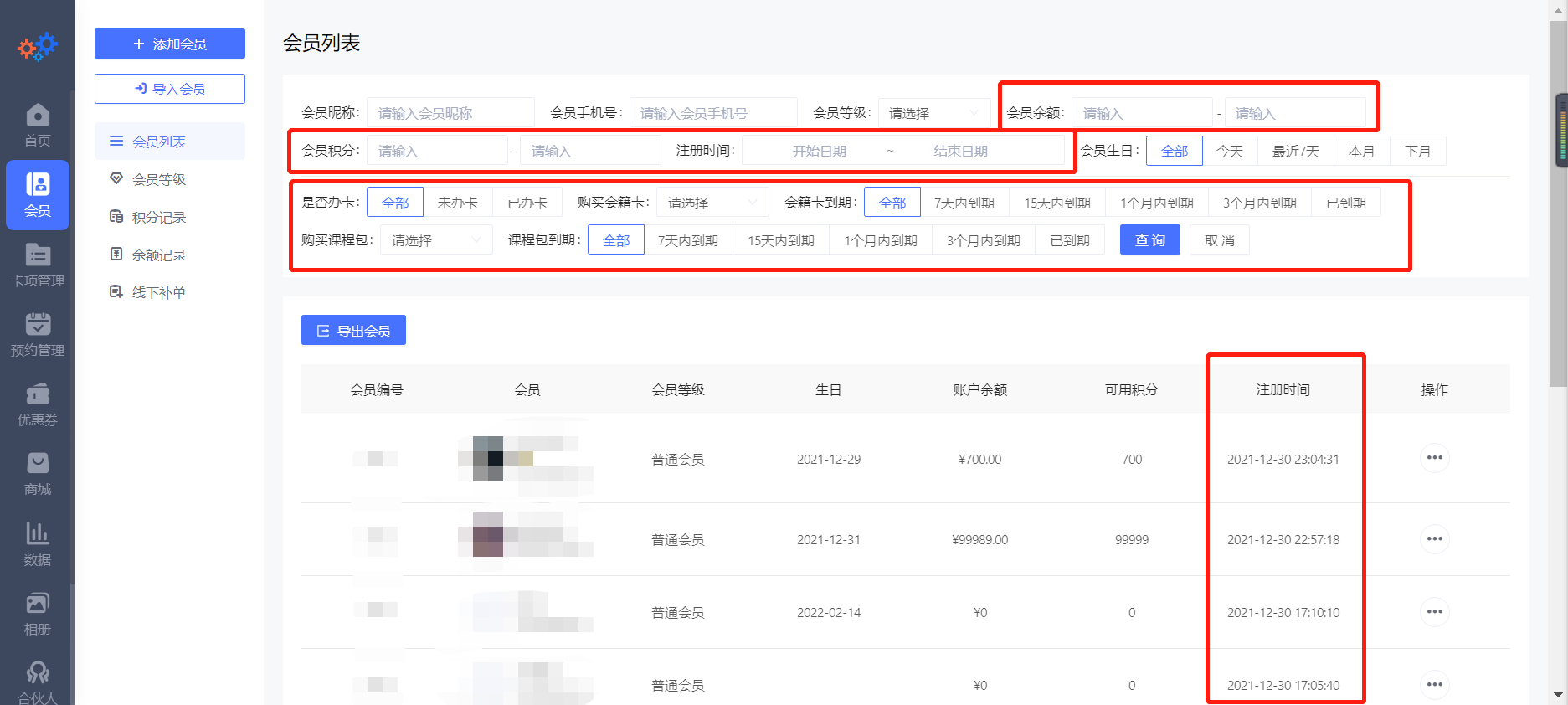Select 1个月内到期 for 会籍卡到期
The width and height of the screenshot is (1568, 705).
click(x=1157, y=203)
